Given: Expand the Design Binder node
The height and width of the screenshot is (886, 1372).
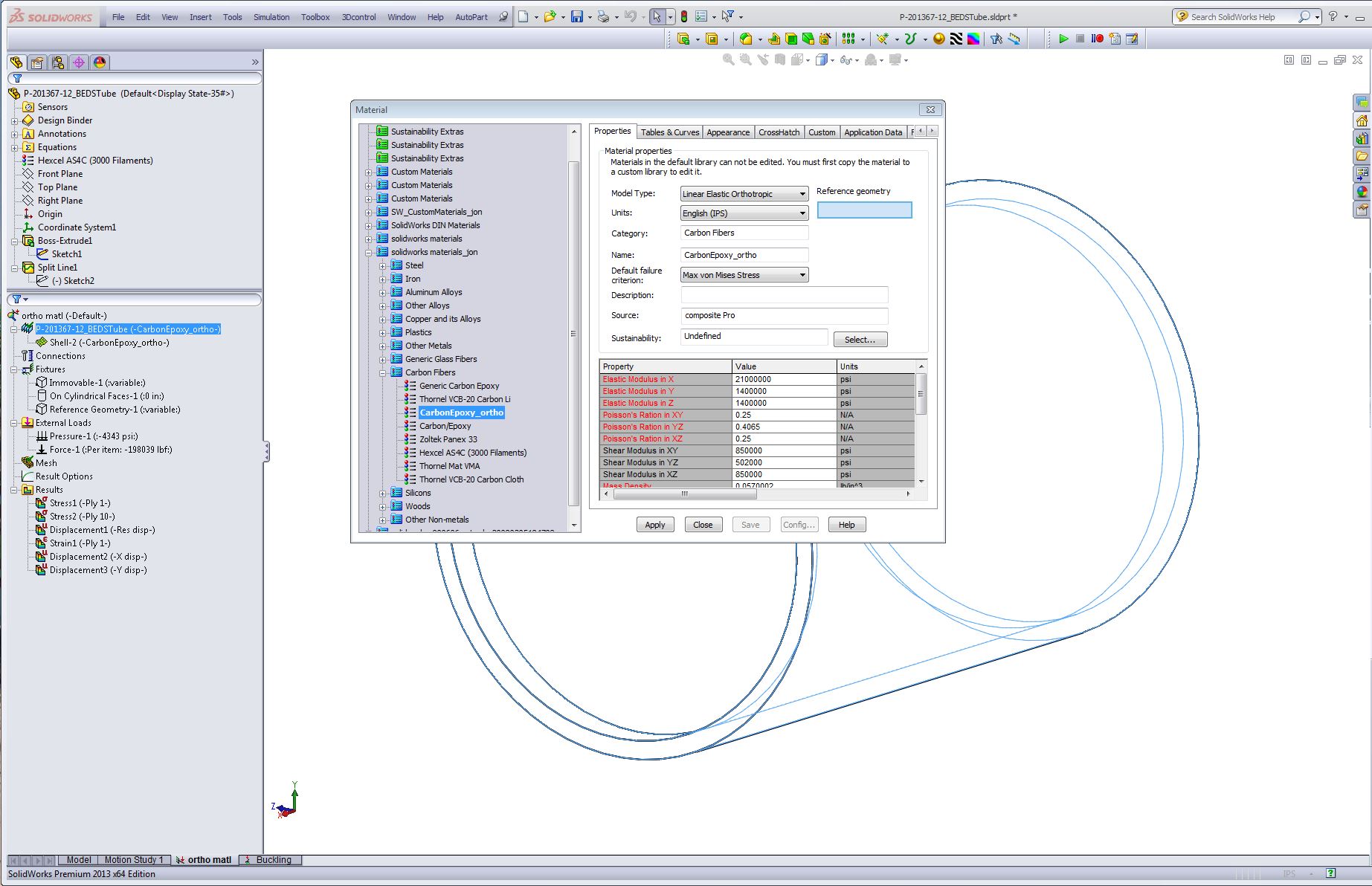Looking at the screenshot, I should [14, 120].
